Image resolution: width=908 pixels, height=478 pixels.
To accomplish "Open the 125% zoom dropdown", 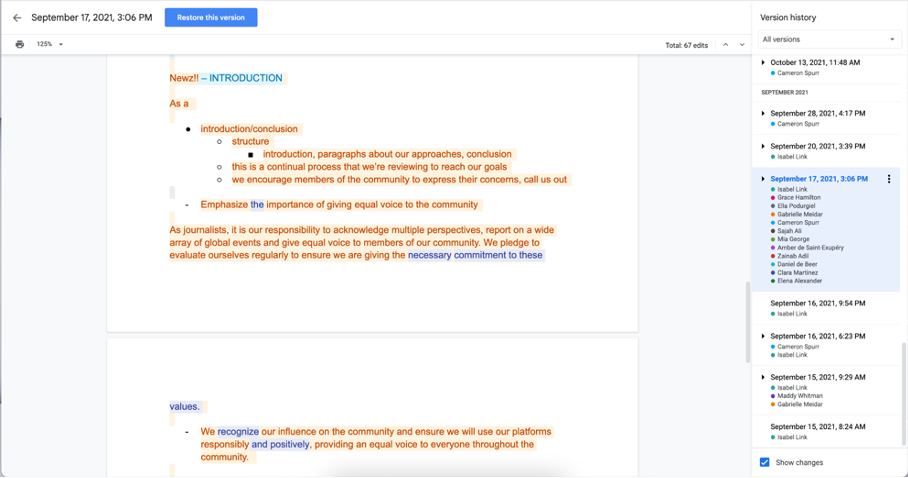I will click(x=50, y=44).
